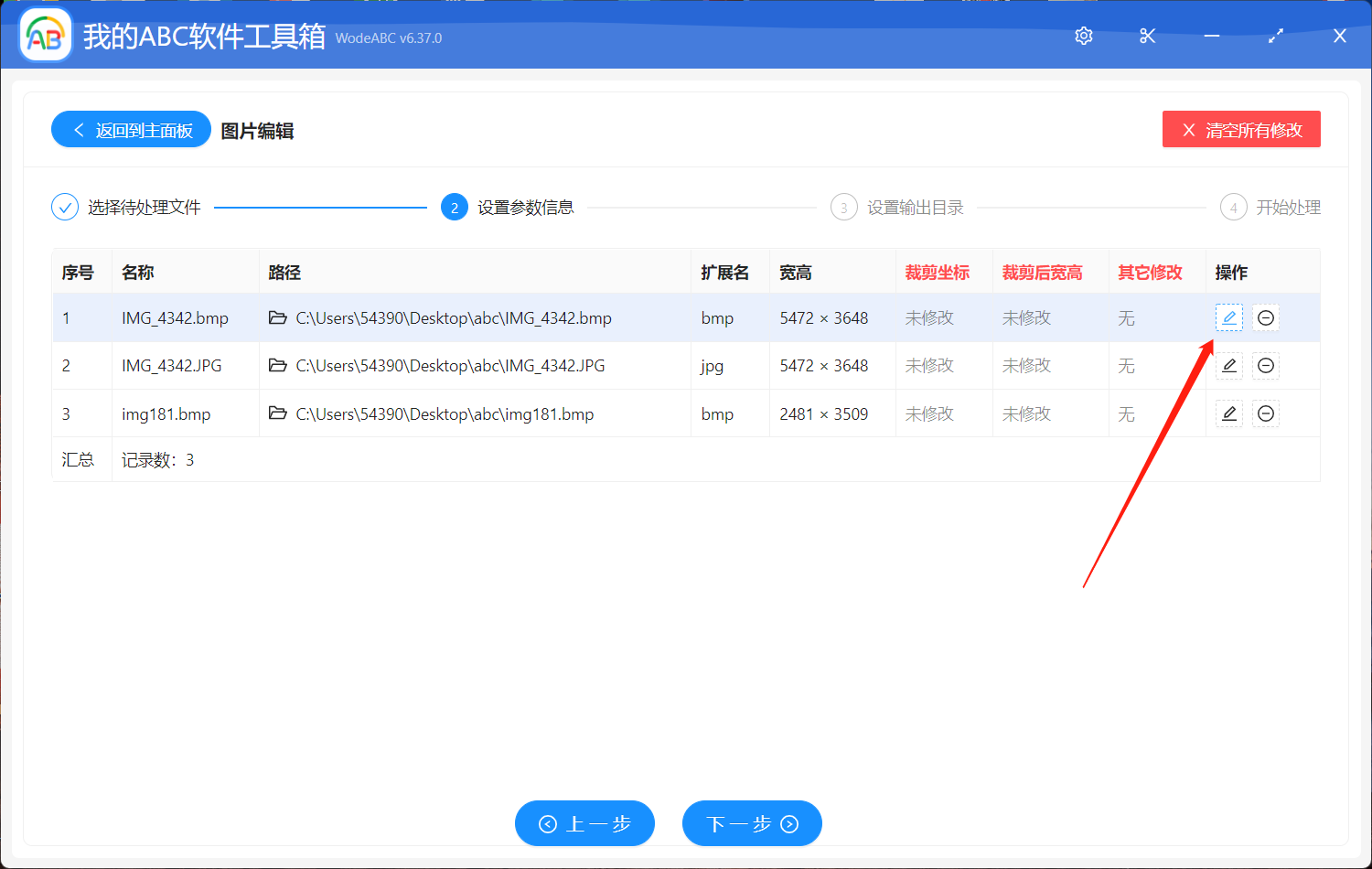Screen dimensions: 1372x869
Task: Proceed to next step (下一步)
Action: point(752,823)
